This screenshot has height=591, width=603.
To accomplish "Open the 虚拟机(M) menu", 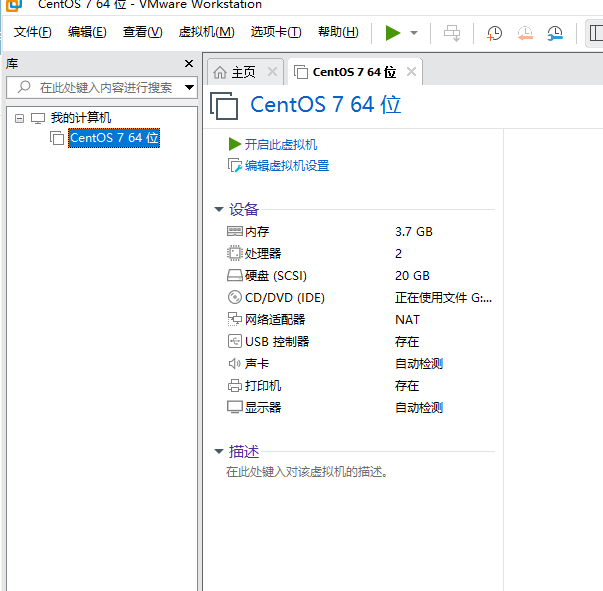I will [207, 32].
